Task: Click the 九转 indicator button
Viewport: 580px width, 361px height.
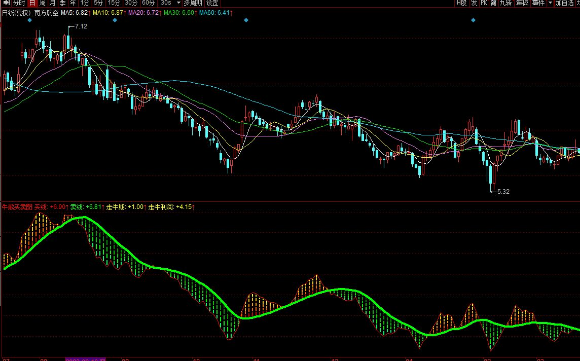Action: (506, 3)
